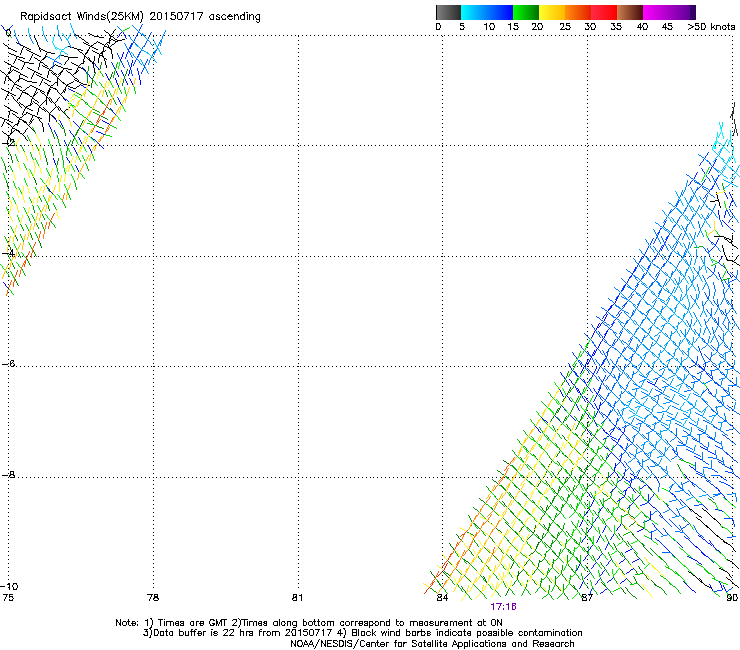Click the plot title 'Rapidscat Winds(25KM) 20150717 ascending'
Screen dimensions: 740x650
[140, 17]
